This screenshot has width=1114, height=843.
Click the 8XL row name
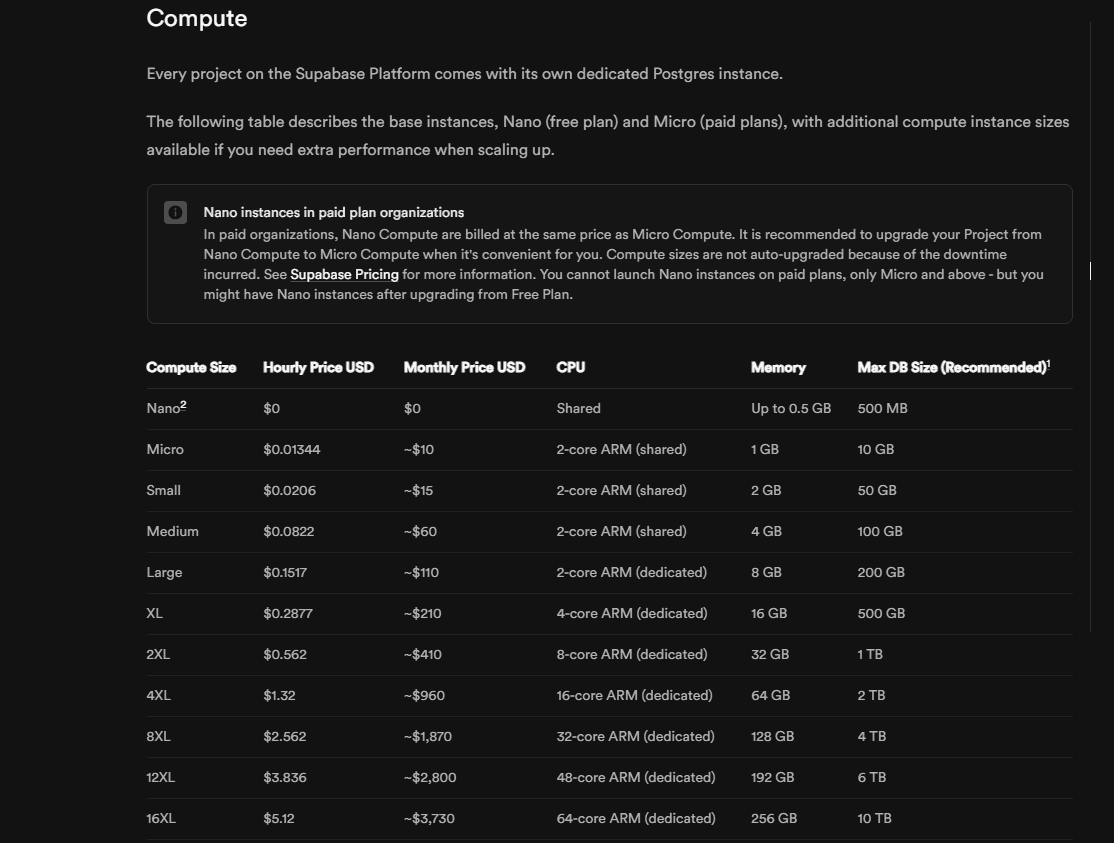[x=158, y=736]
